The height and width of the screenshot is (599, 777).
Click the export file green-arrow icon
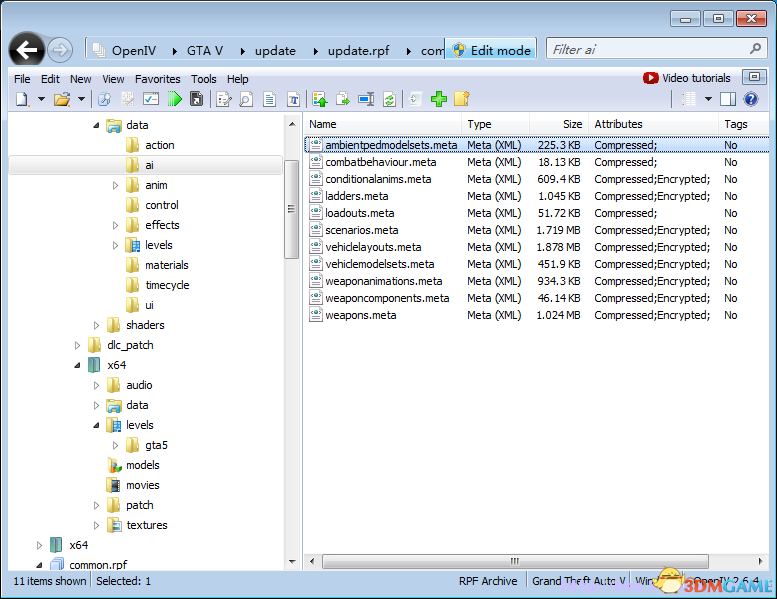343,99
